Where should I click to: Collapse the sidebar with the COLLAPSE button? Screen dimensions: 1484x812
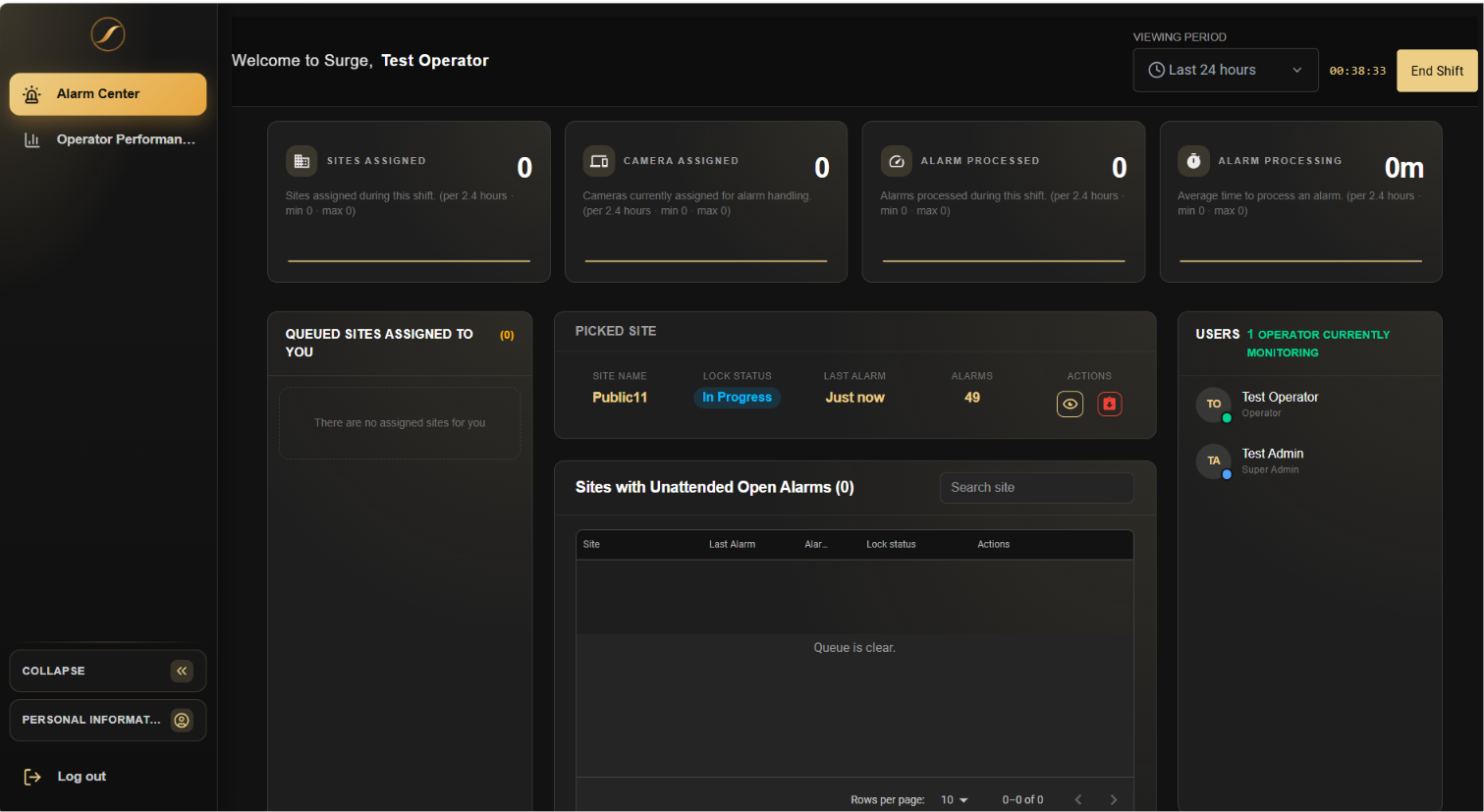click(x=108, y=671)
